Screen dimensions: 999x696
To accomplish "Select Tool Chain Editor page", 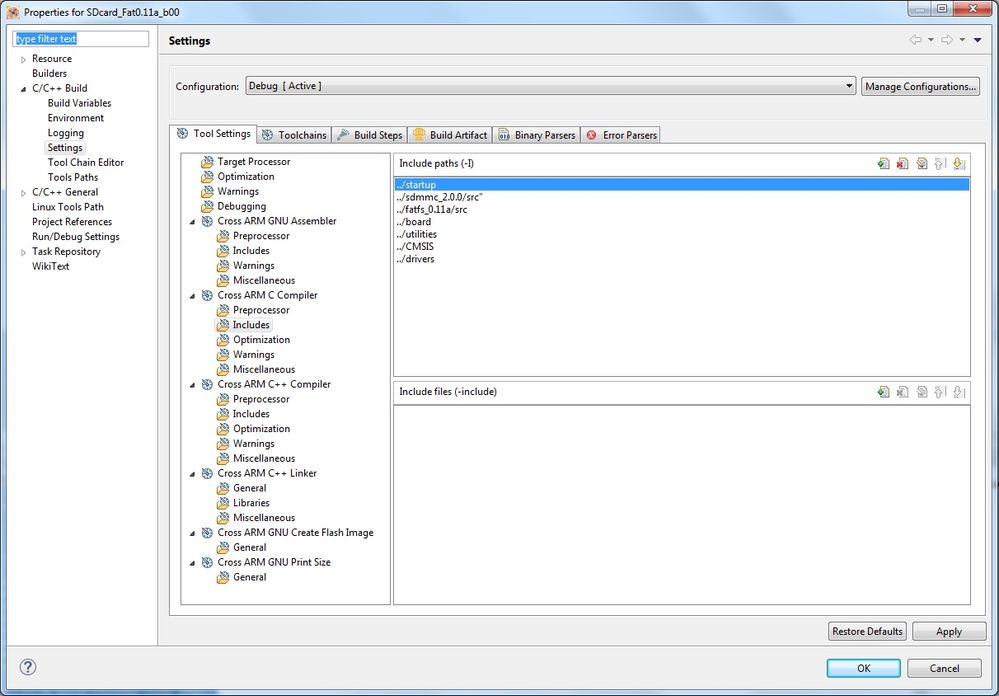I will [85, 163].
